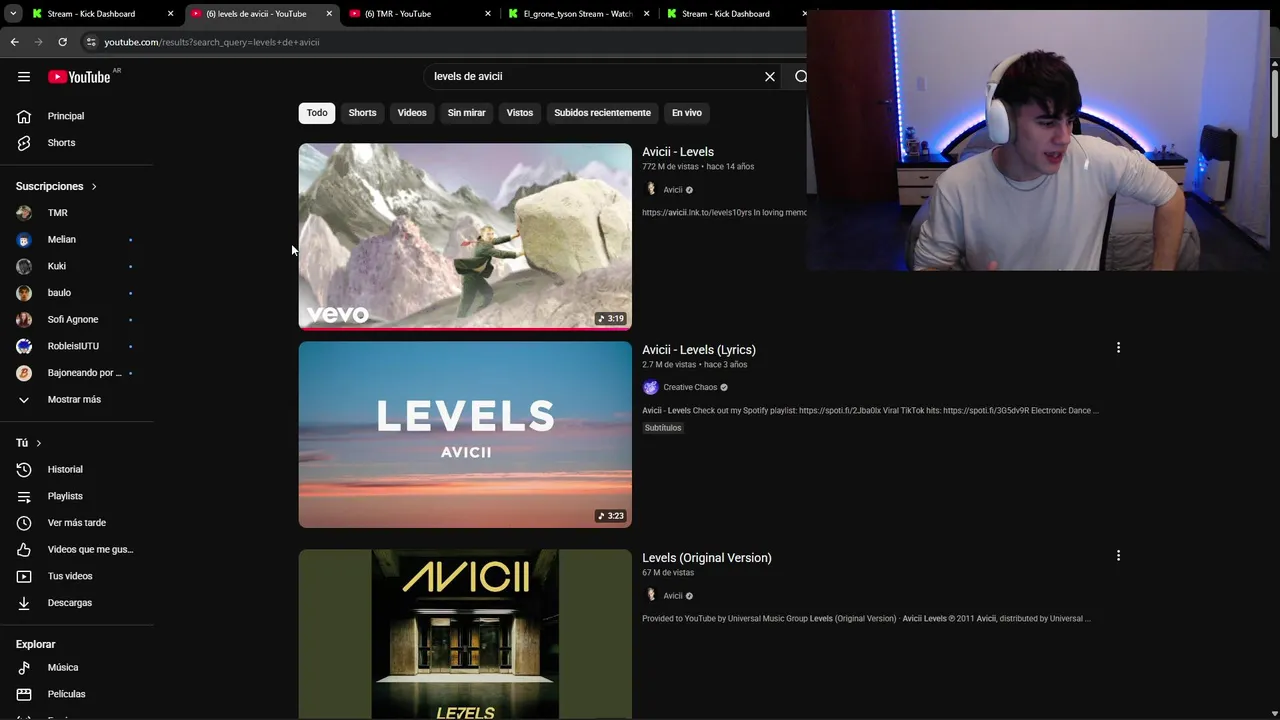The image size is (1280, 720).
Task: Expand the Tú section chevron
Action: [39, 443]
